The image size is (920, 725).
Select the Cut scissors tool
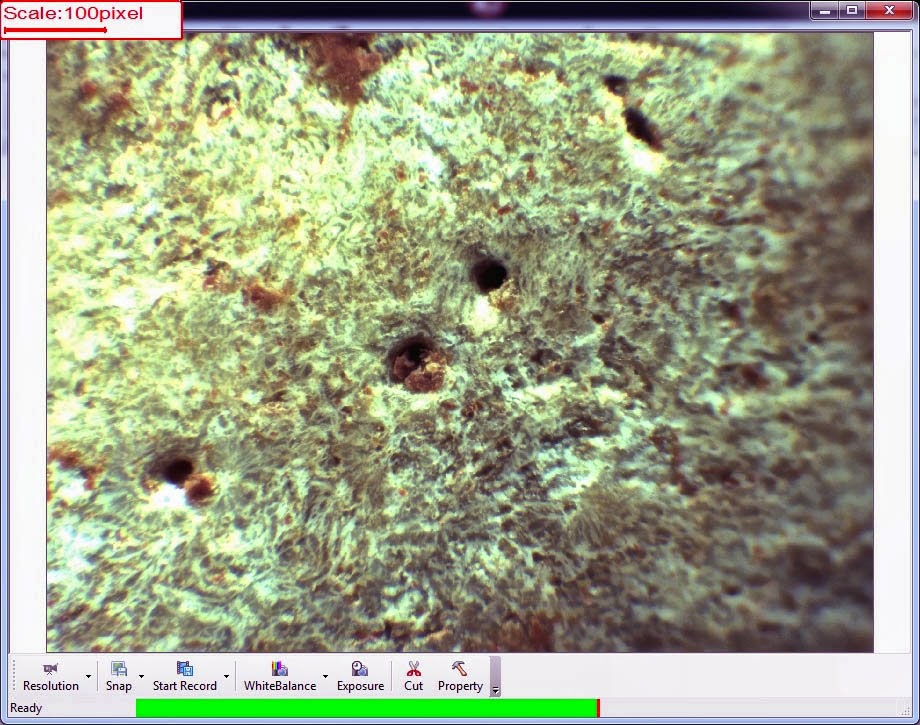tap(414, 676)
